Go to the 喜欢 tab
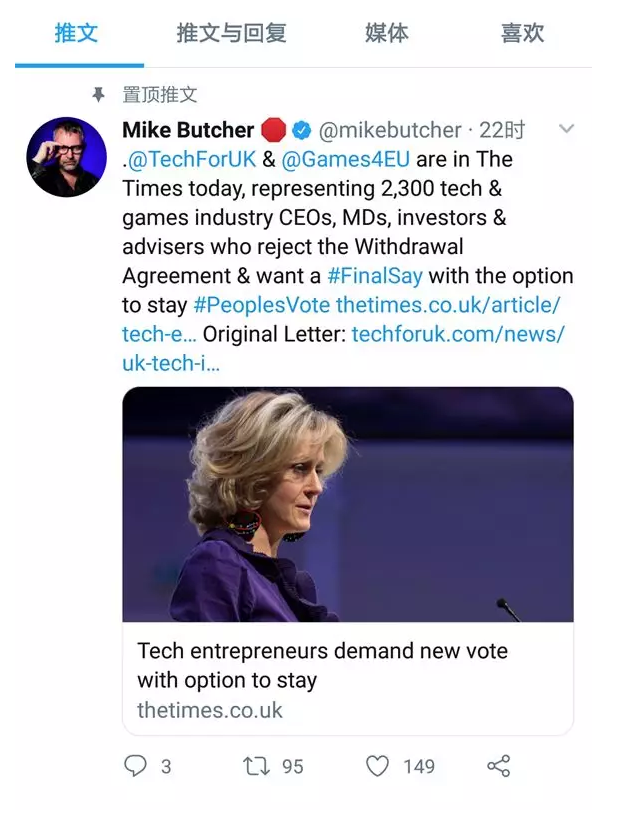 point(522,33)
